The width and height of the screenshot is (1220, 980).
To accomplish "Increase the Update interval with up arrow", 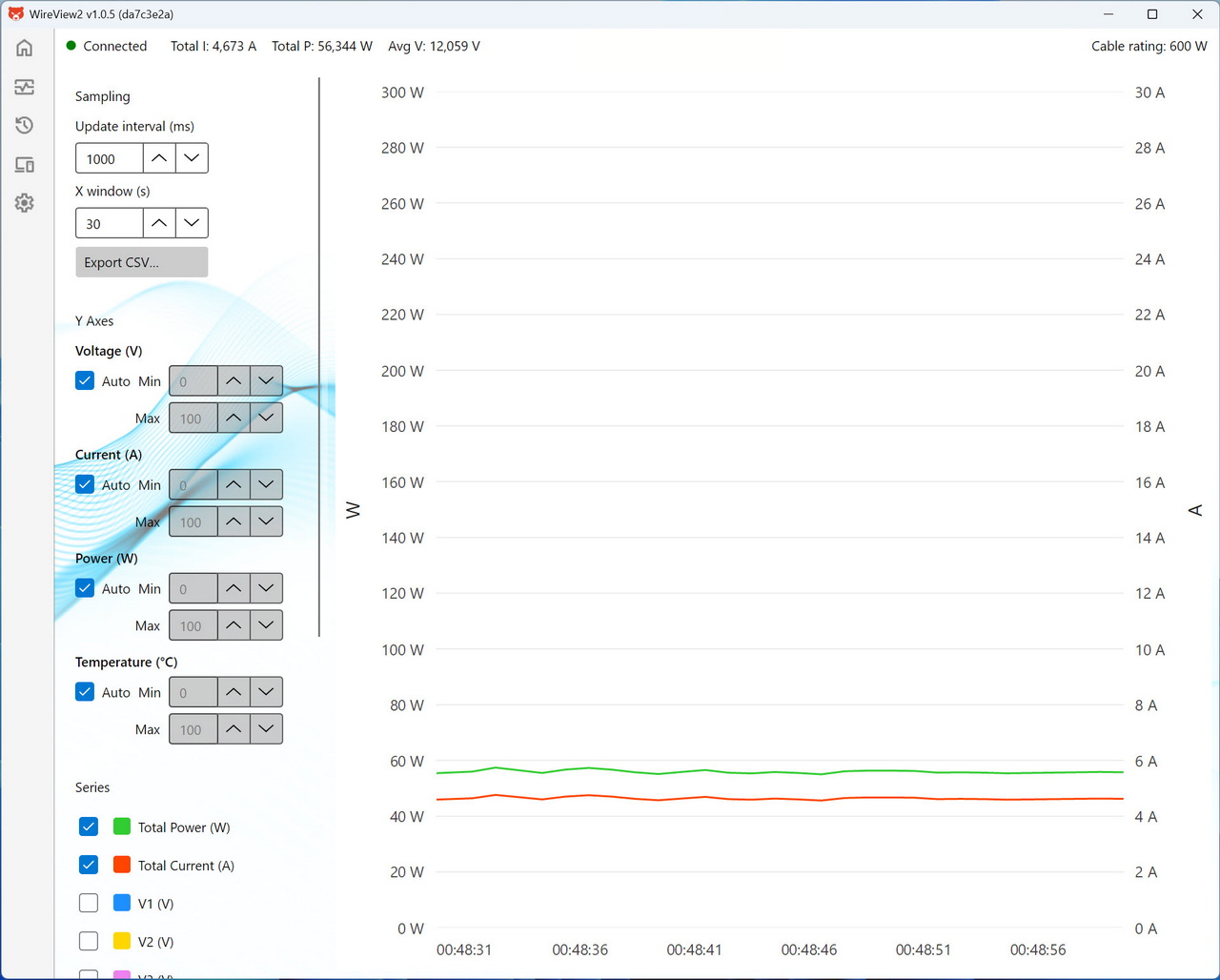I will coord(159,158).
